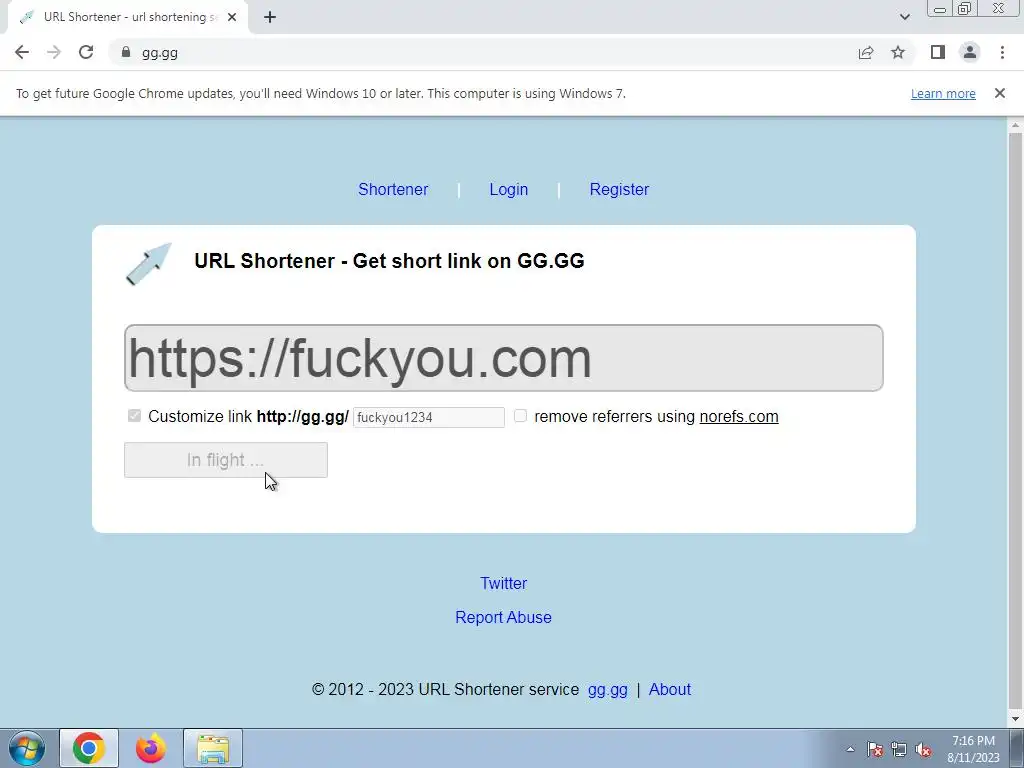This screenshot has height=768, width=1024.
Task: Share this page icon in address bar
Action: pos(866,52)
